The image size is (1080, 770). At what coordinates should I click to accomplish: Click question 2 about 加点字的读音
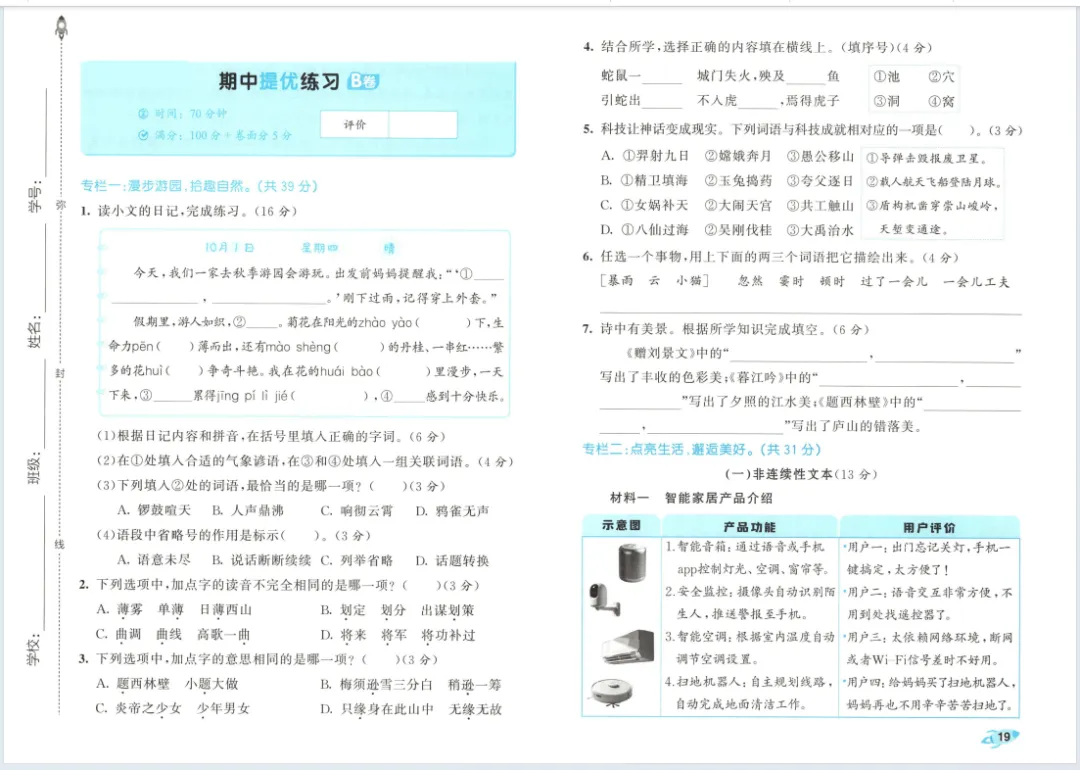[279, 585]
